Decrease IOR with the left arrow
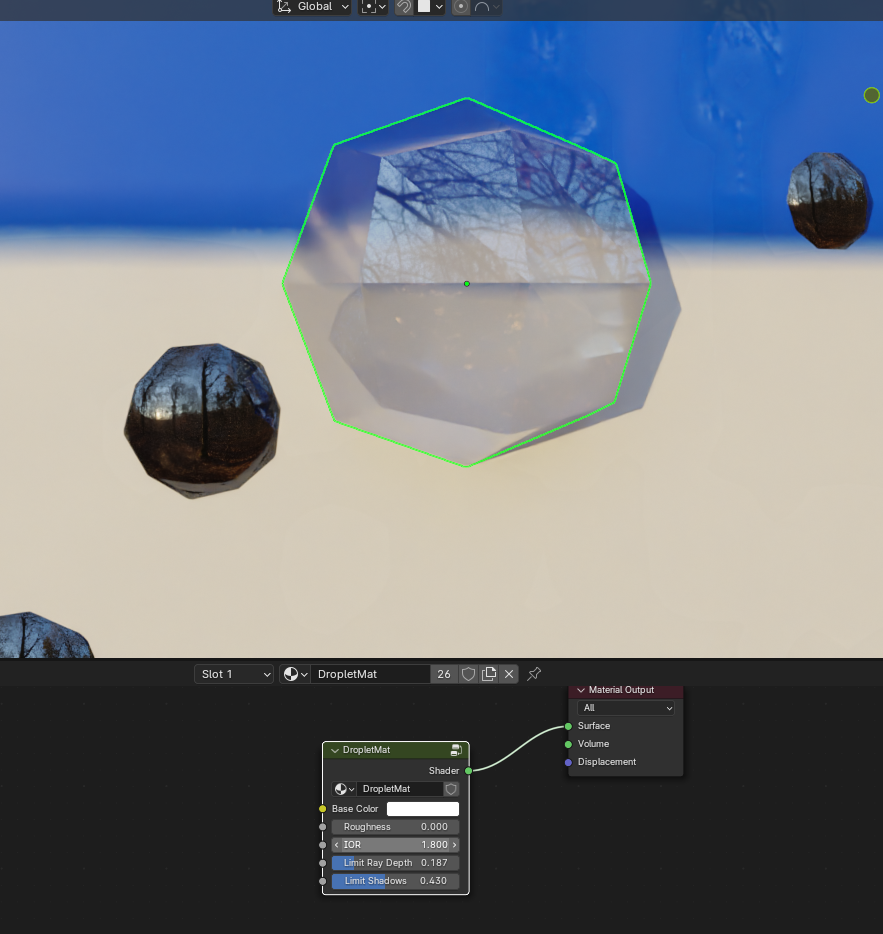This screenshot has width=883, height=934. (337, 845)
